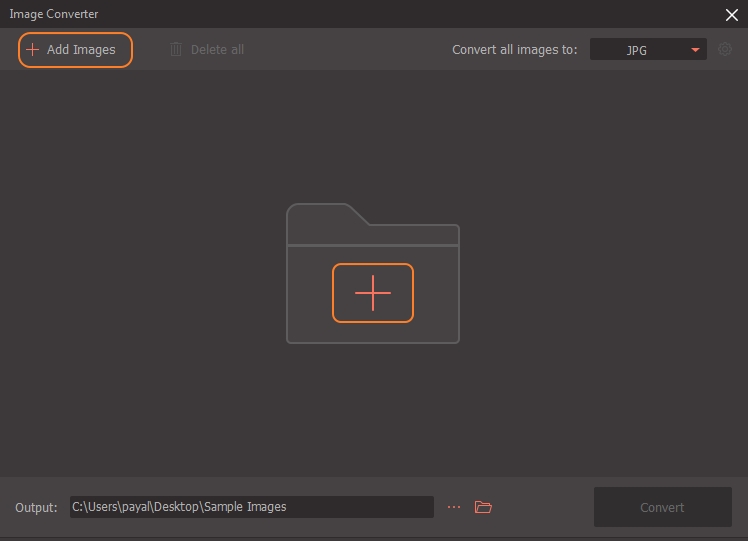Click the three-dots browse icon for output path

(x=454, y=507)
